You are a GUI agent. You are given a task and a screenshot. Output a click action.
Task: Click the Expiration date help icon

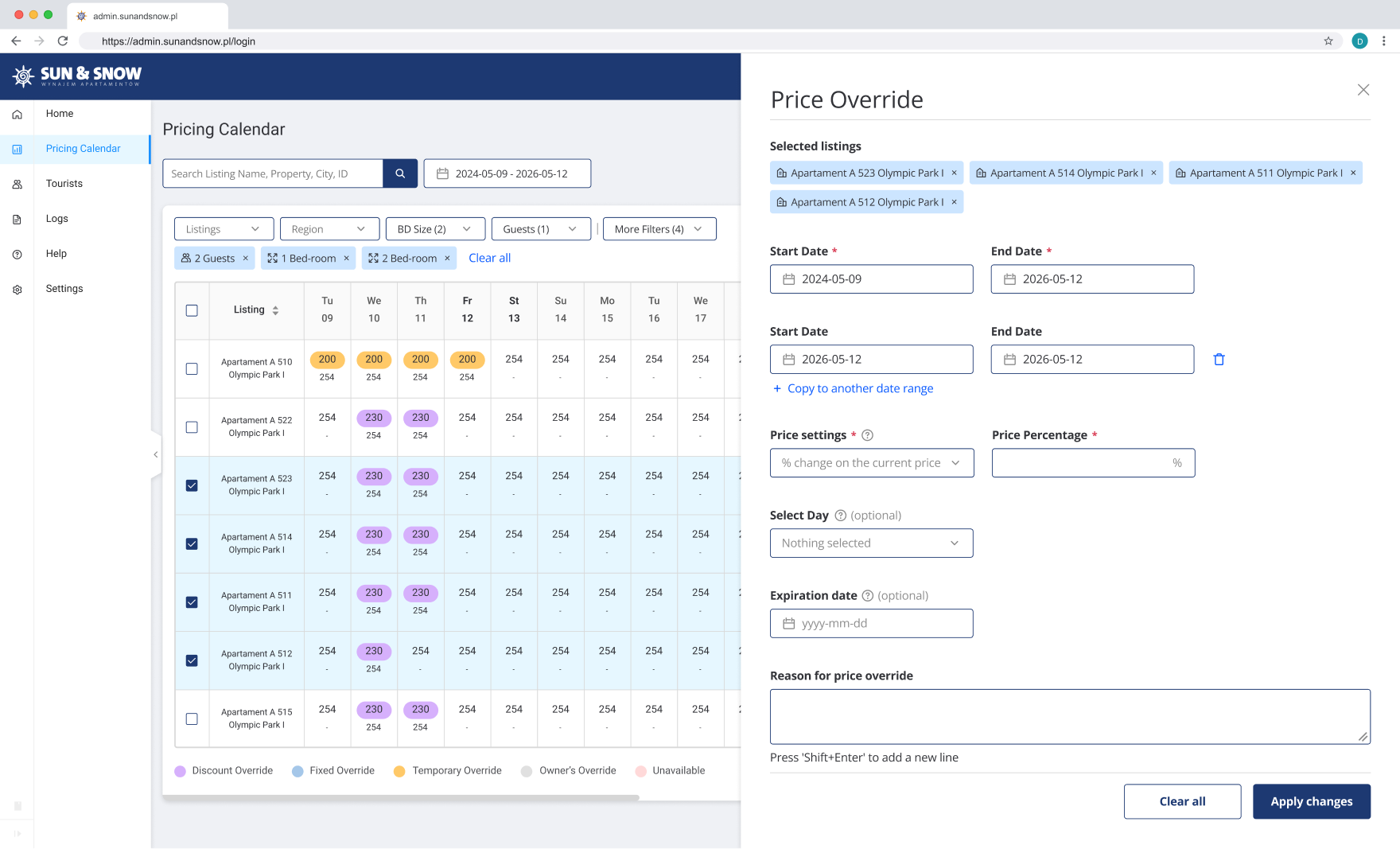tap(868, 596)
